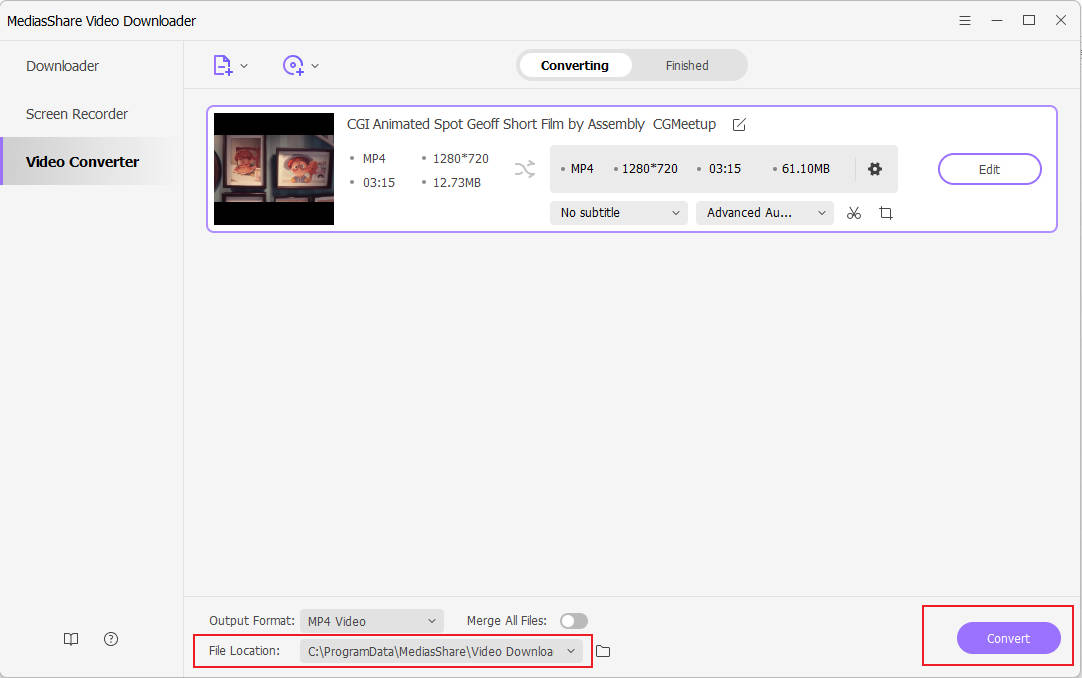The height and width of the screenshot is (678, 1082).
Task: Click the Edit button
Action: pos(990,169)
